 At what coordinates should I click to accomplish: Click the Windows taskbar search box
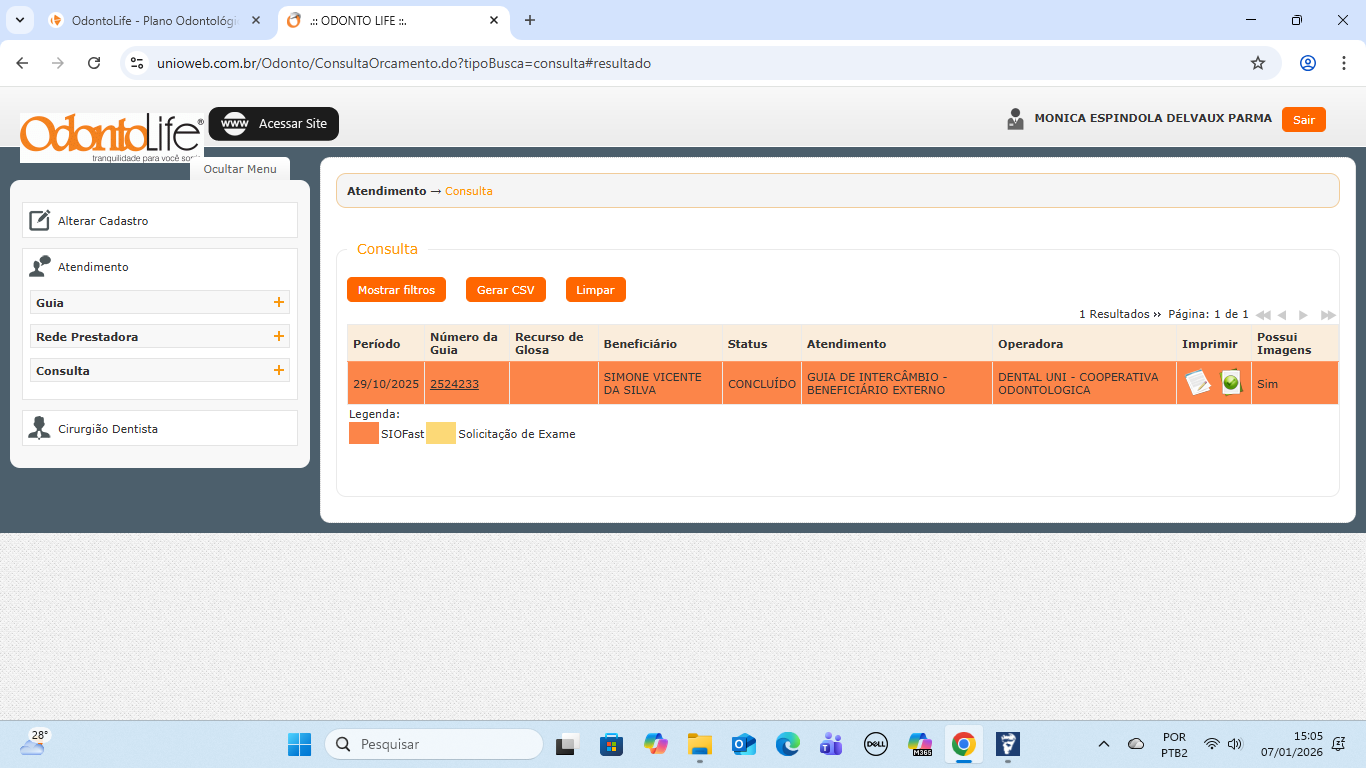(x=435, y=744)
